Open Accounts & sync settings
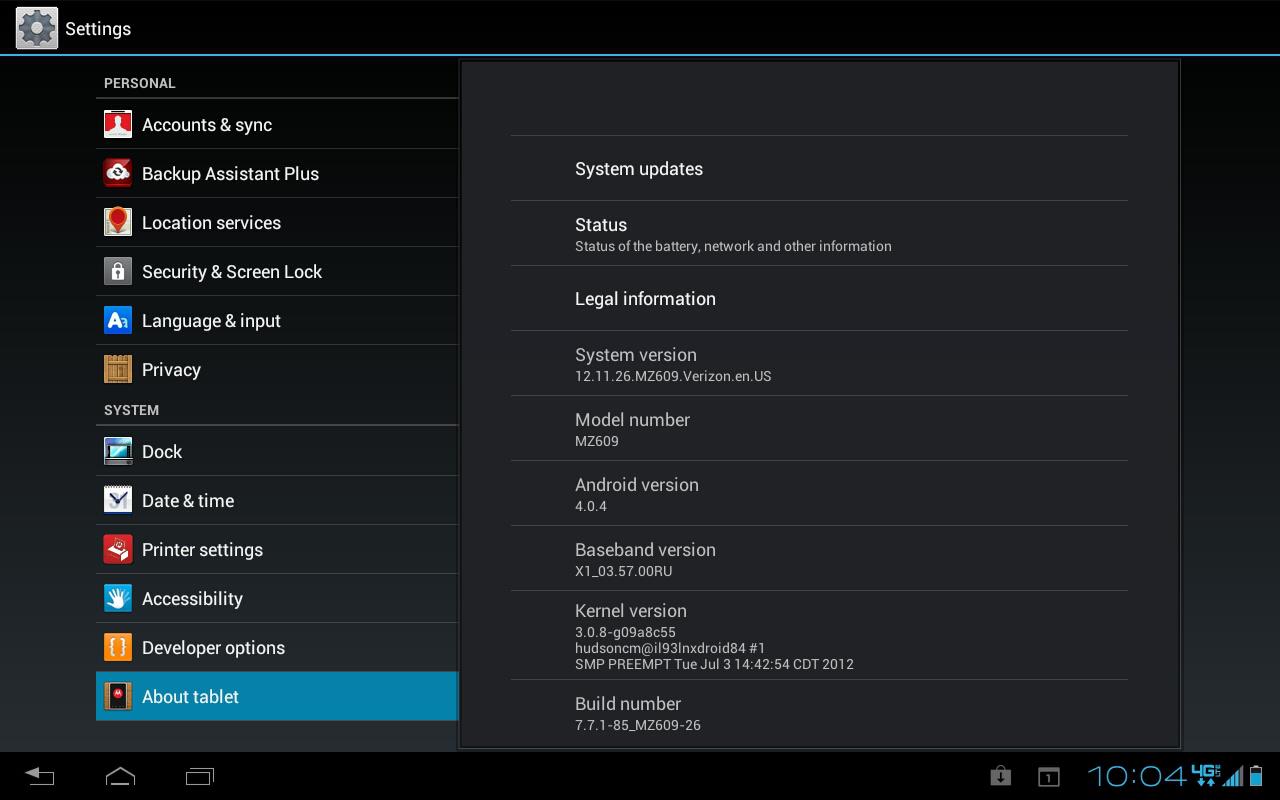Viewport: 1280px width, 800px height. tap(277, 124)
